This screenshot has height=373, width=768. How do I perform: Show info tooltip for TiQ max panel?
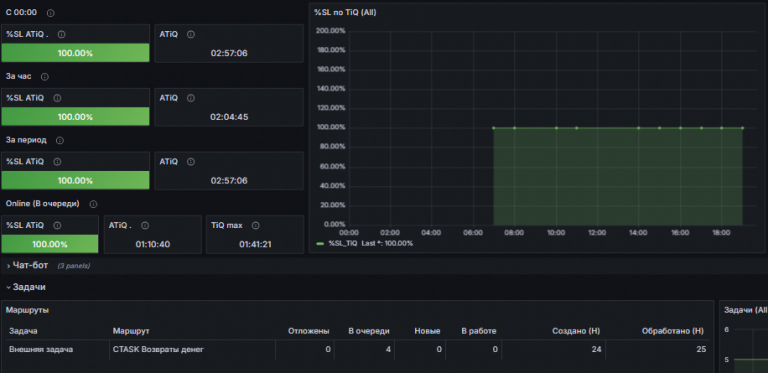(x=255, y=226)
